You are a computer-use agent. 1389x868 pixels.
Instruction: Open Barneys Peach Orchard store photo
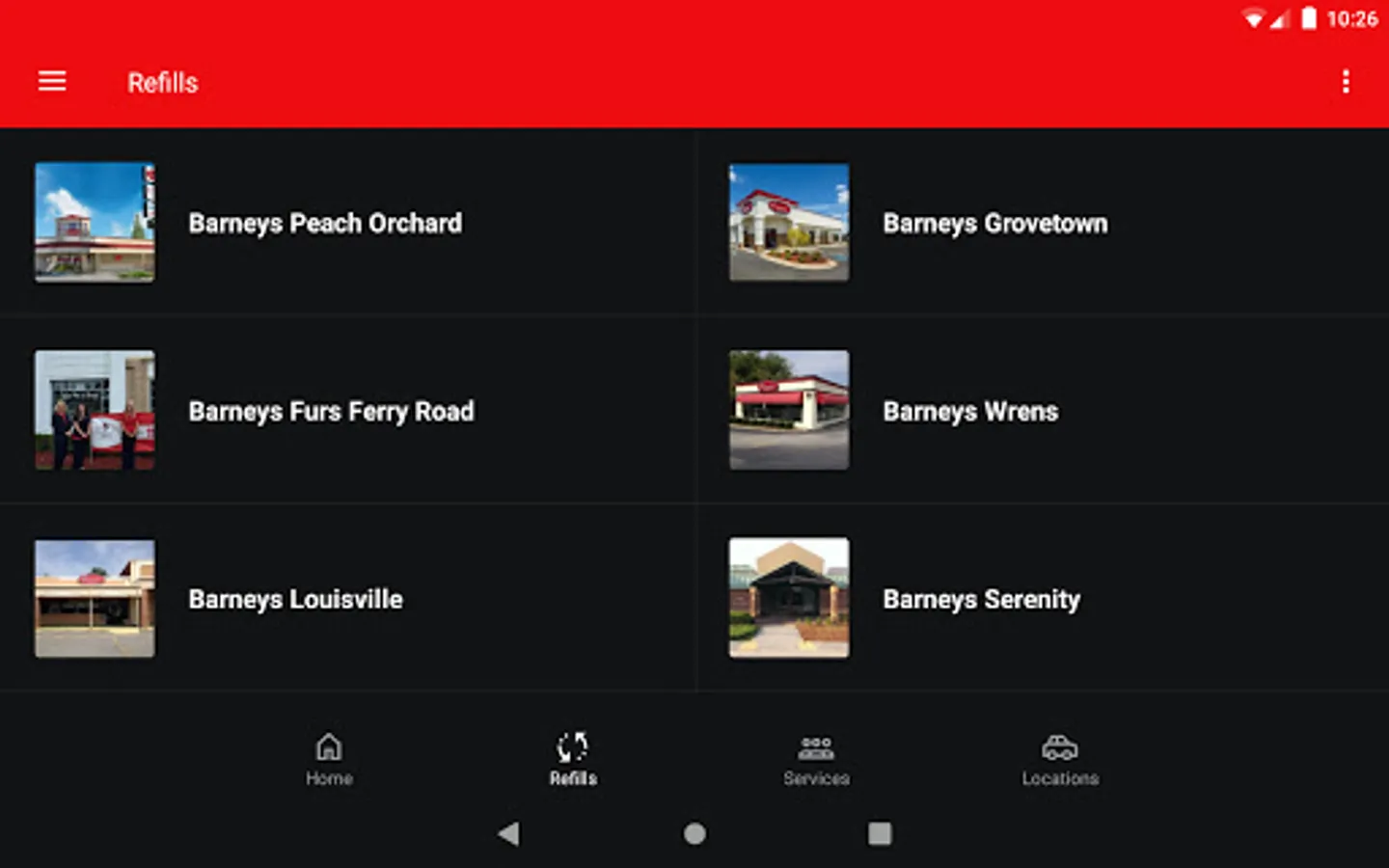95,222
